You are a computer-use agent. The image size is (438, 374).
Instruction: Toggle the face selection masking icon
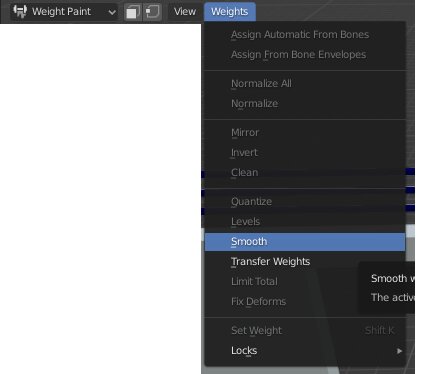[133, 12]
